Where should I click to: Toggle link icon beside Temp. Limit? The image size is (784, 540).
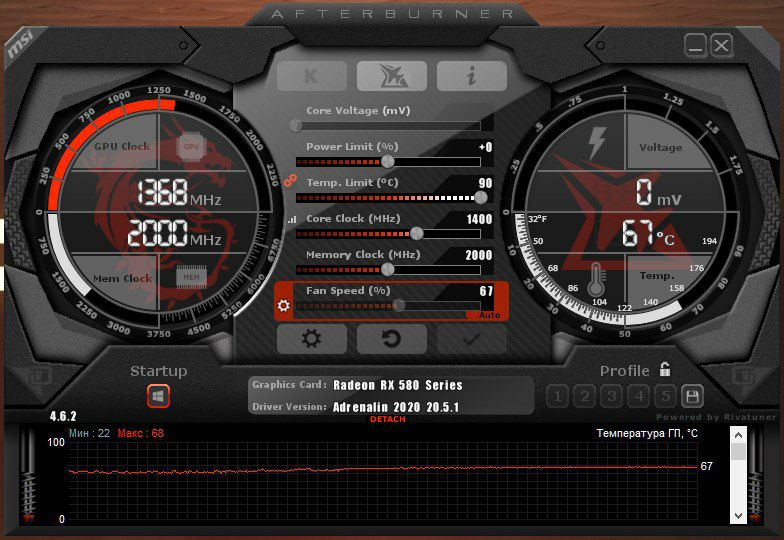[290, 180]
